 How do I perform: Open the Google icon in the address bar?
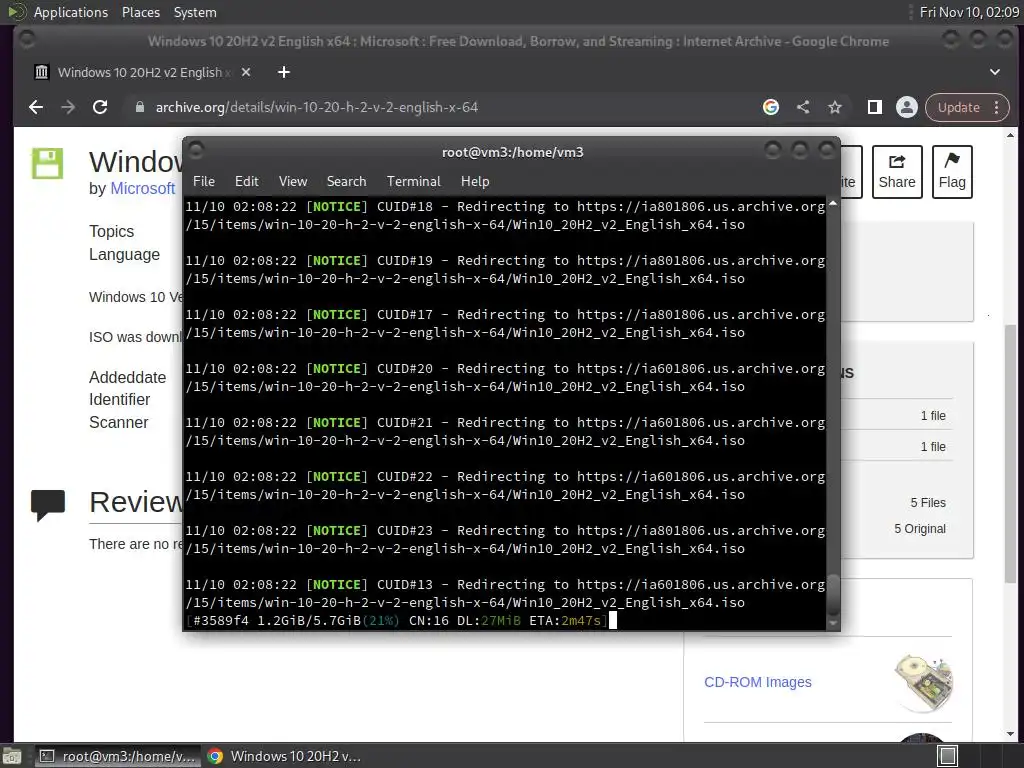(x=771, y=107)
